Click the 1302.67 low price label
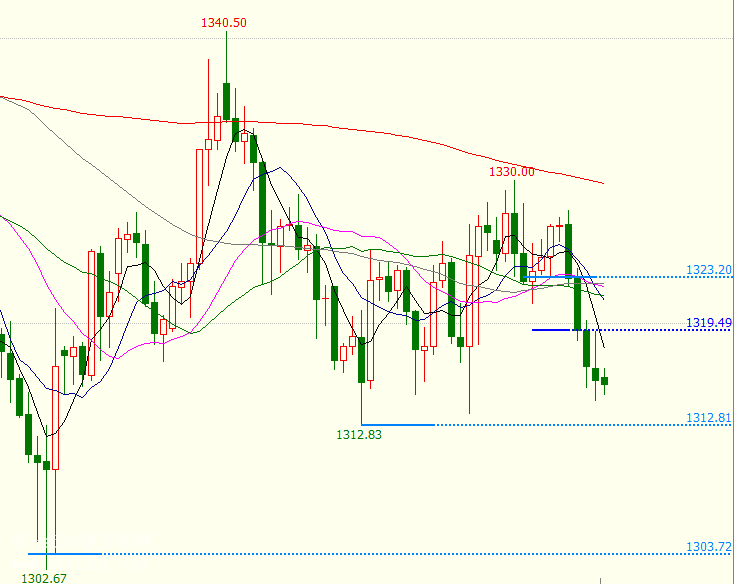 [x=44, y=578]
